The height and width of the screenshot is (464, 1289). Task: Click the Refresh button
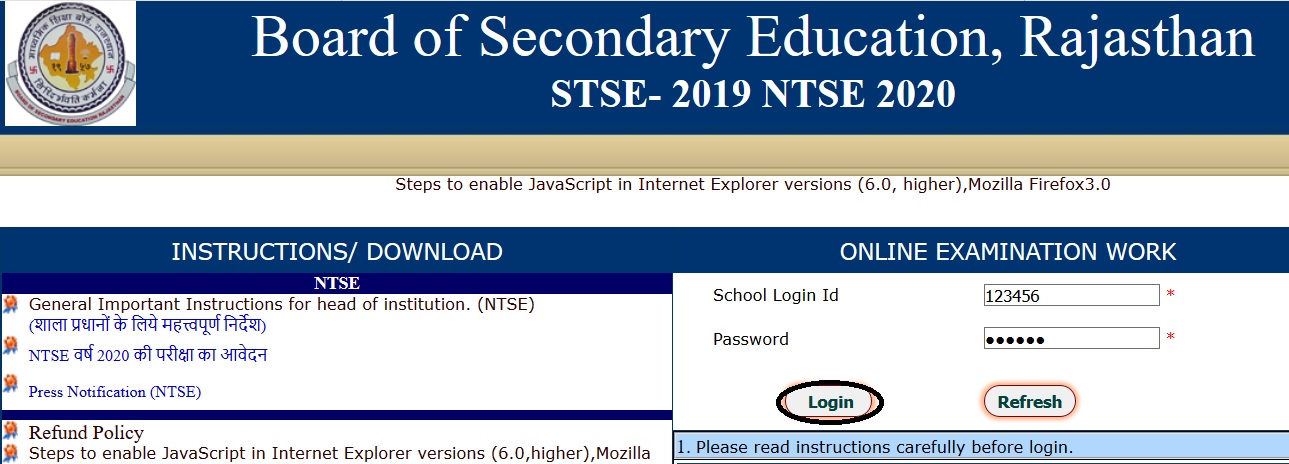tap(1029, 402)
